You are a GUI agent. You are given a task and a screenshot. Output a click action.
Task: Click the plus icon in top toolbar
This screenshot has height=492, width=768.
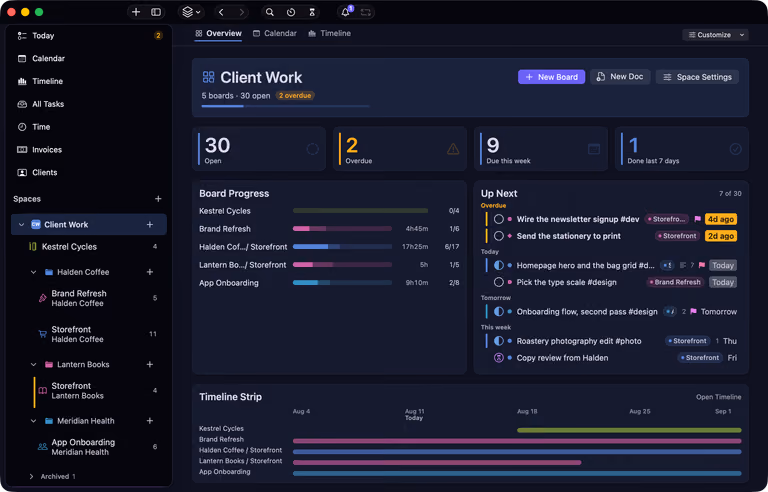(136, 12)
